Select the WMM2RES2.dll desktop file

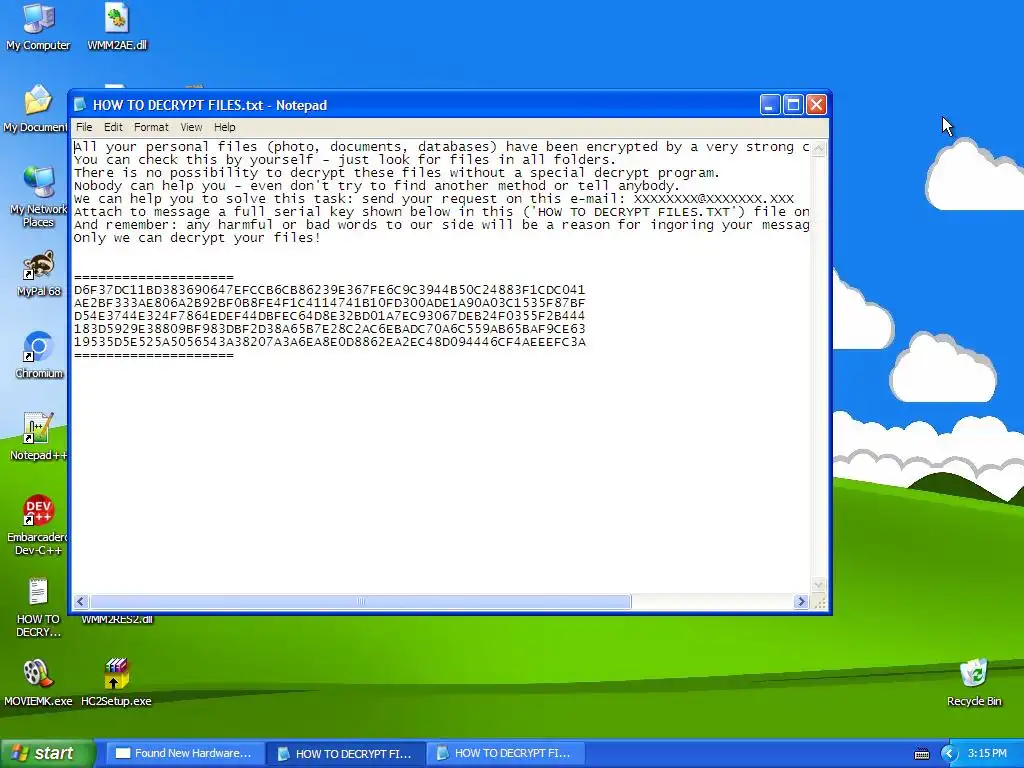coord(117,618)
